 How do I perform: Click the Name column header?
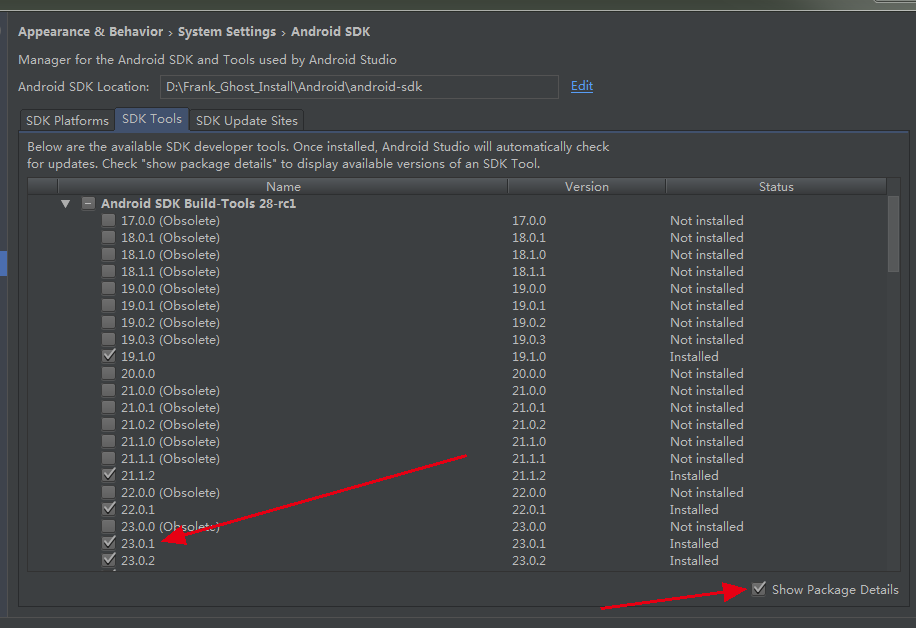point(283,187)
